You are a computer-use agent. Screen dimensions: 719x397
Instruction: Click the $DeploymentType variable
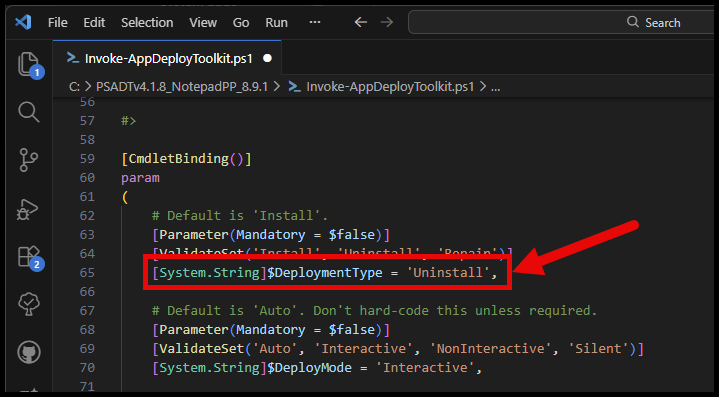pyautogui.click(x=325, y=273)
